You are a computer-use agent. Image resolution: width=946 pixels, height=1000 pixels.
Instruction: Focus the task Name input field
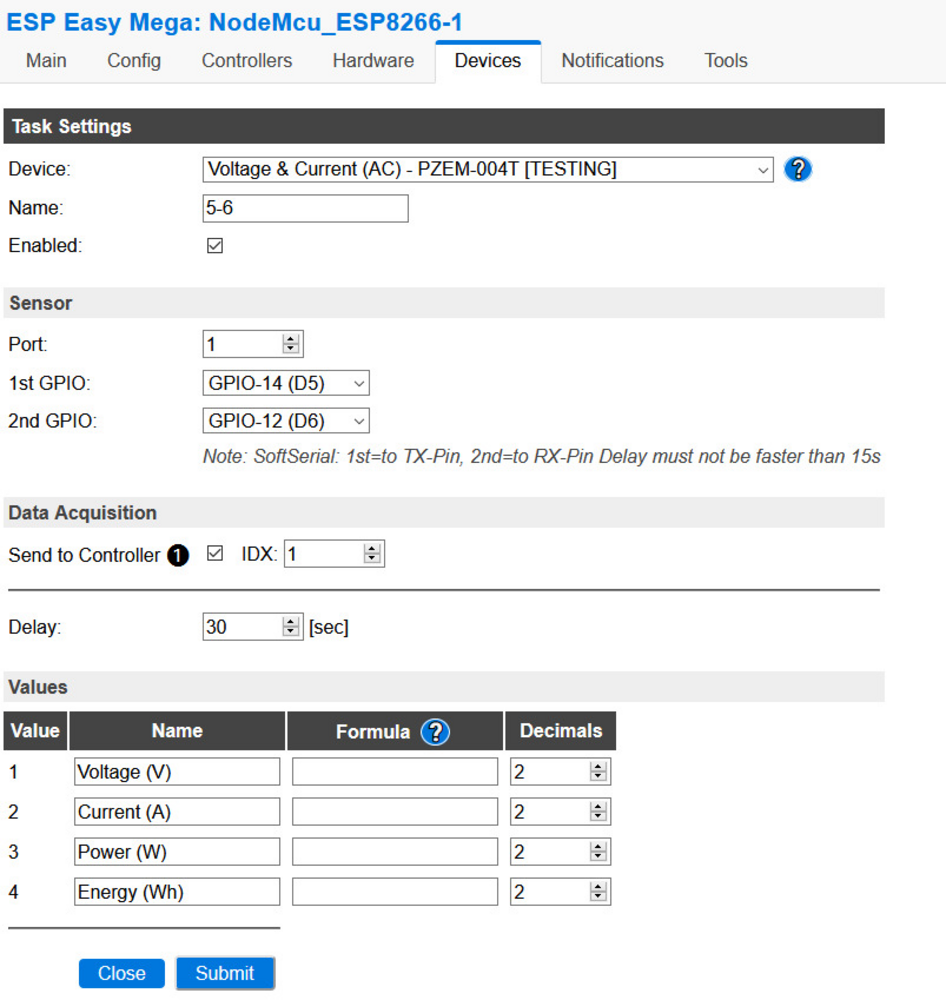coord(306,209)
